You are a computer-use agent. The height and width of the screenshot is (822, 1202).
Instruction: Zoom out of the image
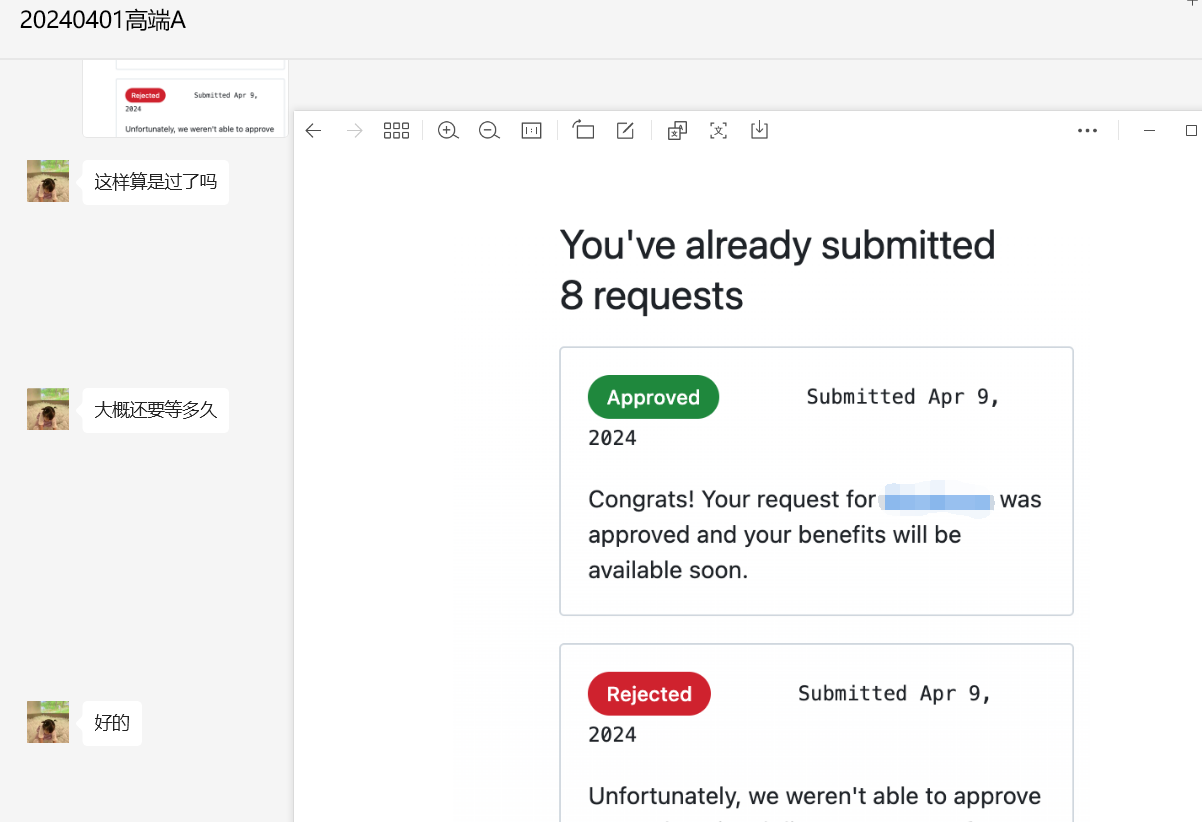coord(489,131)
